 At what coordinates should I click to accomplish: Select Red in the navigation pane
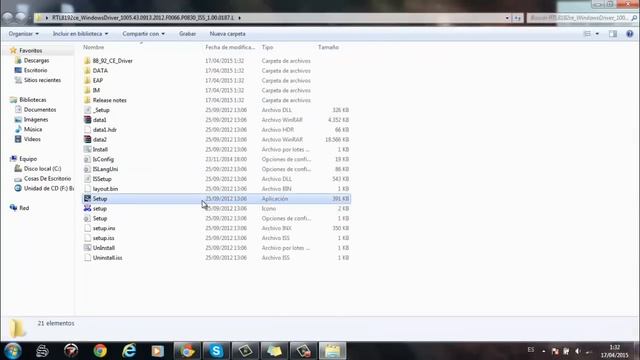pos(24,208)
